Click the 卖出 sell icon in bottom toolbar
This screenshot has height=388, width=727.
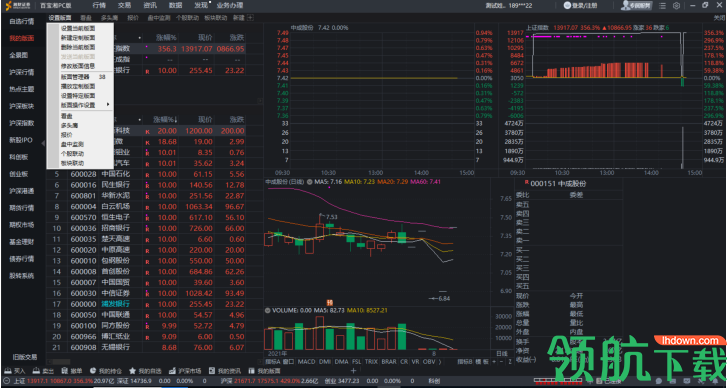click(36, 371)
